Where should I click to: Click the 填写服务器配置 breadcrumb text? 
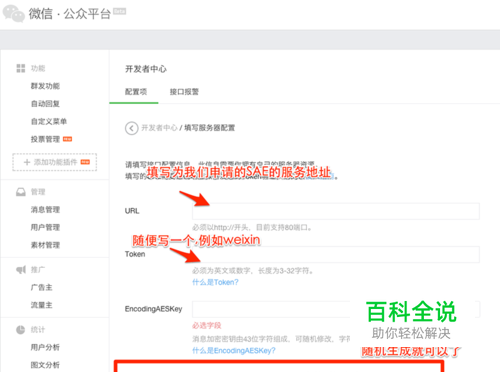(209, 128)
